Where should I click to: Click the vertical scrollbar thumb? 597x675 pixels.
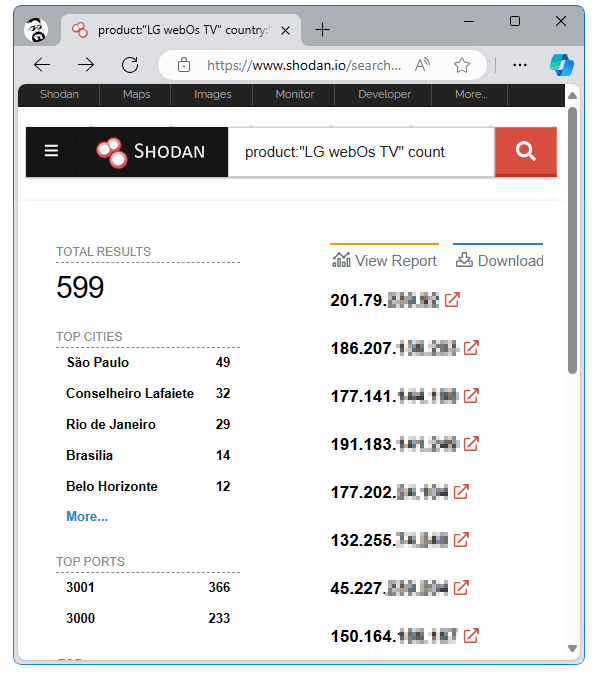tap(572, 240)
